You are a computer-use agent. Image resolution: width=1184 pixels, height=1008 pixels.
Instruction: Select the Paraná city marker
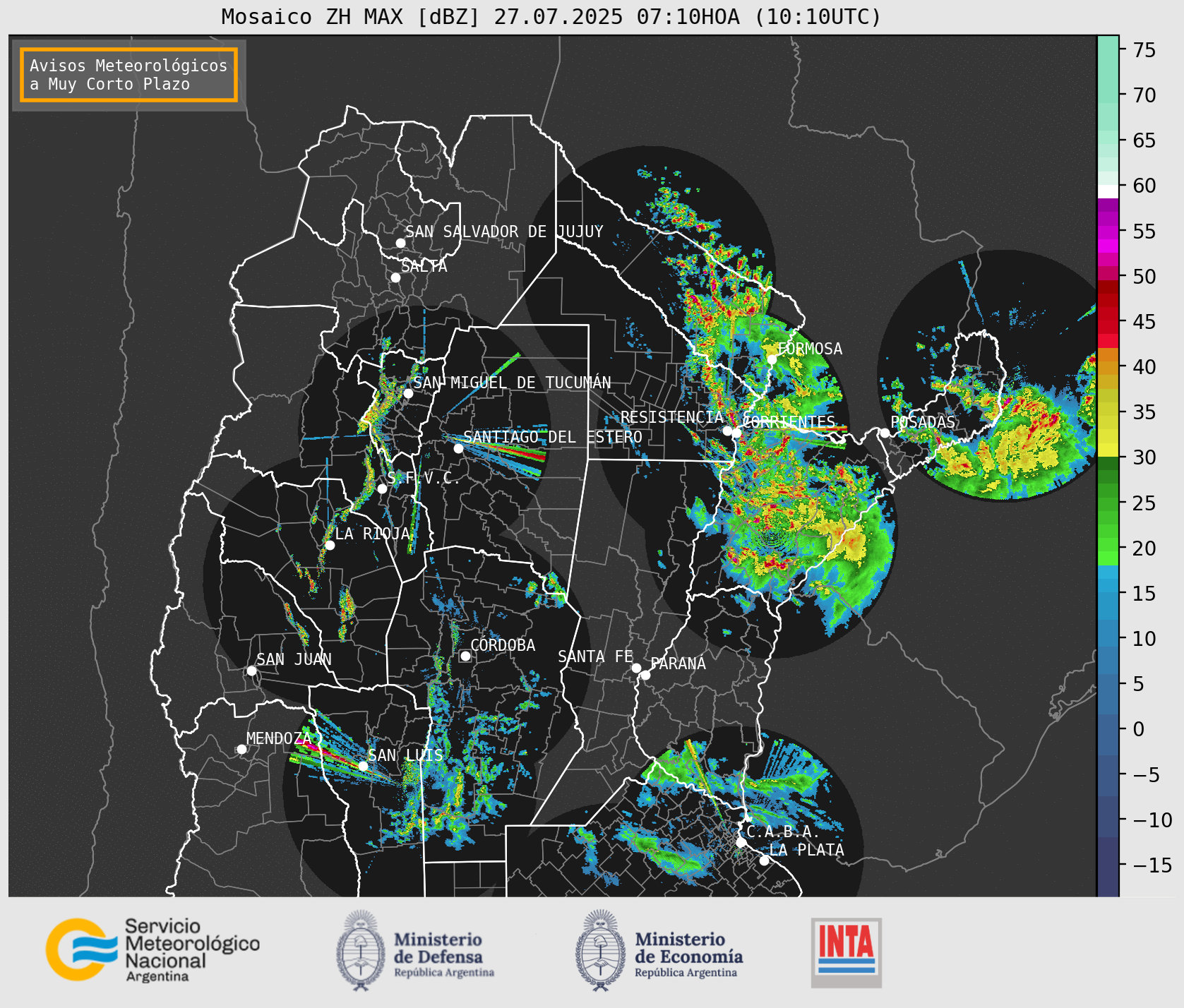click(x=645, y=675)
